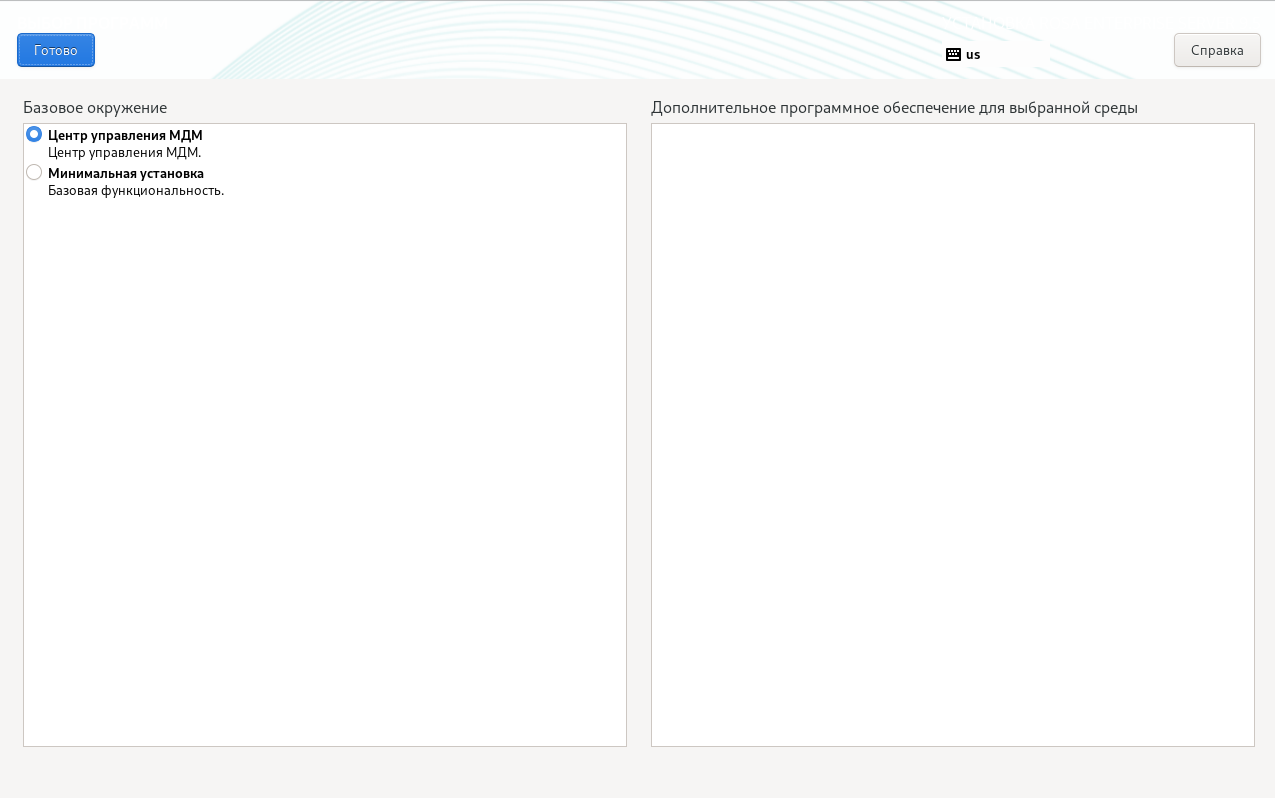The height and width of the screenshot is (798, 1275).
Task: Click the non-bold 'Центр управления МДМ.' description line
Action: (125, 153)
